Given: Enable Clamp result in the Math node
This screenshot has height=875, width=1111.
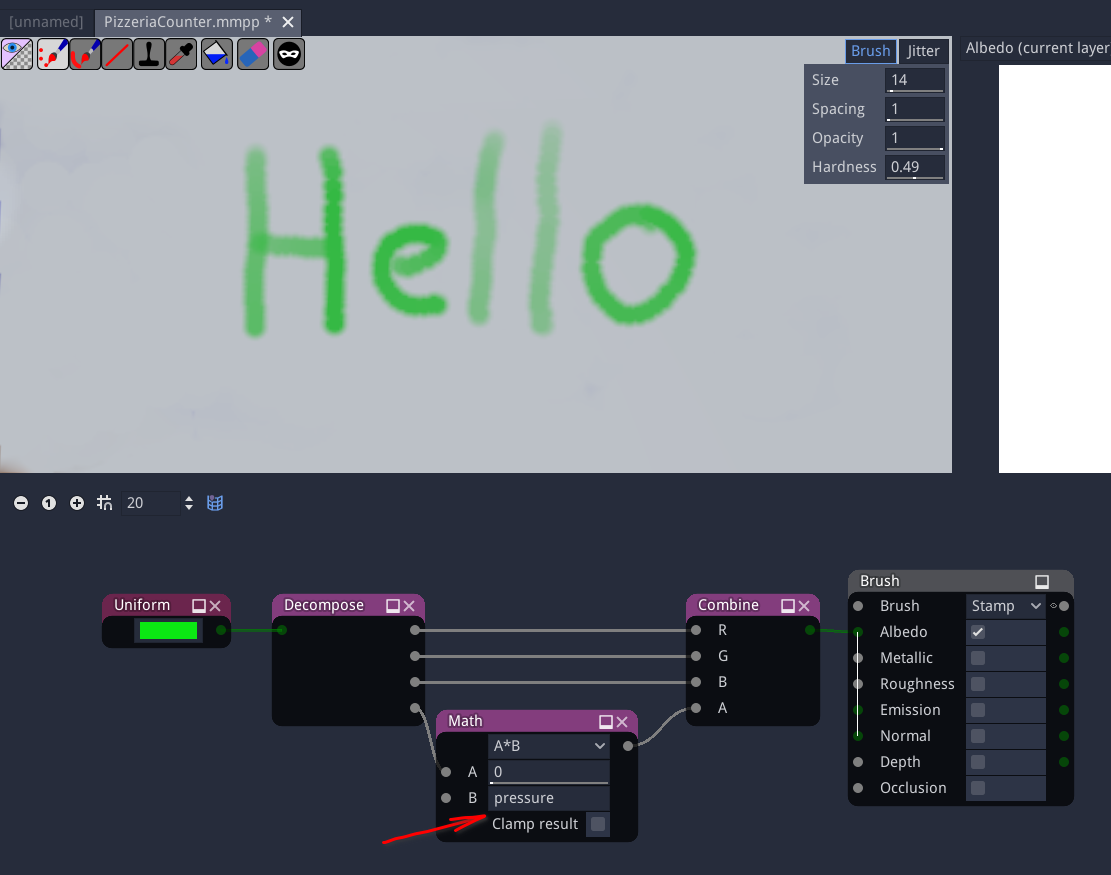Looking at the screenshot, I should pyautogui.click(x=598, y=824).
